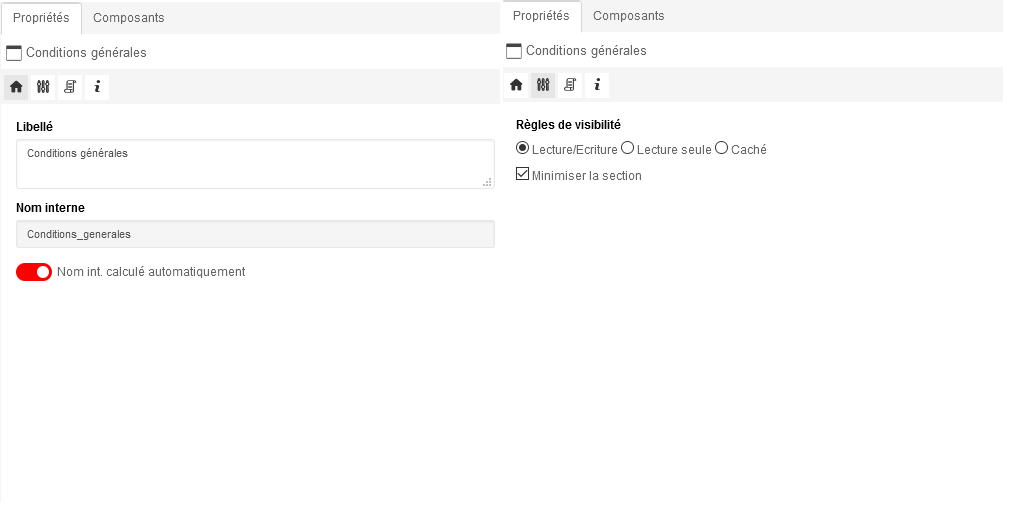The width and height of the screenshot is (1010, 506).
Task: Open sliders settings icon in left panel
Action: pos(43,87)
